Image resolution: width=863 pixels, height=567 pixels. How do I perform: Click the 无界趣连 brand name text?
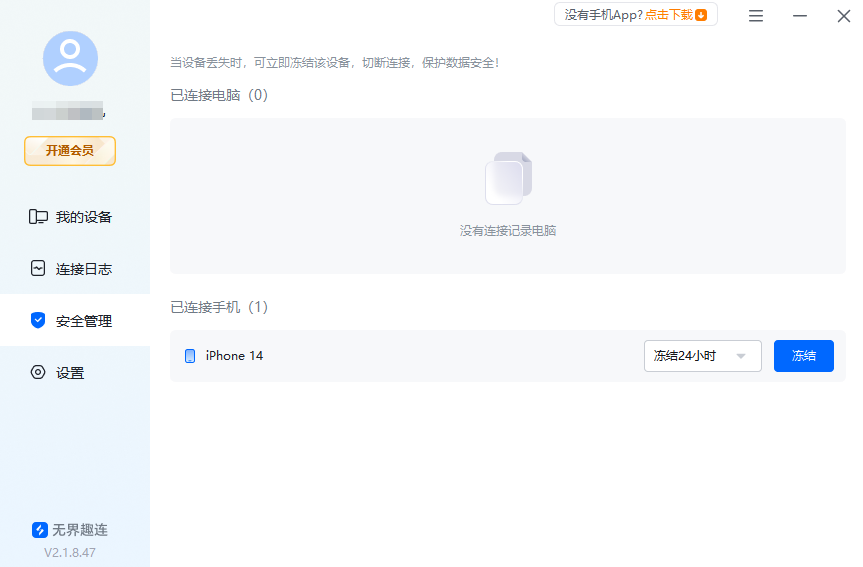click(80, 530)
